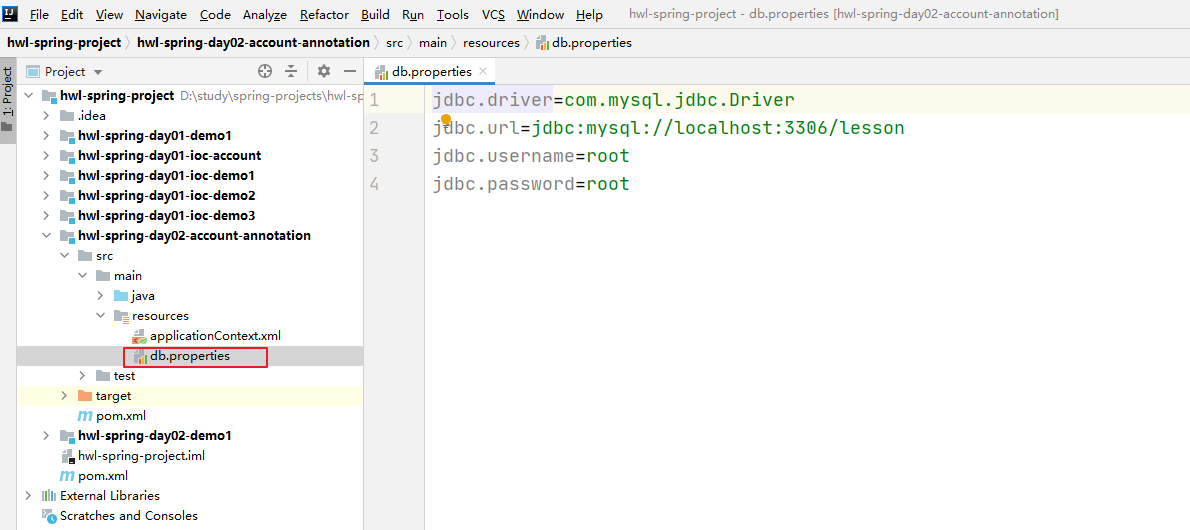The image size is (1190, 530).
Task: Open Project panel settings gear
Action: (324, 71)
